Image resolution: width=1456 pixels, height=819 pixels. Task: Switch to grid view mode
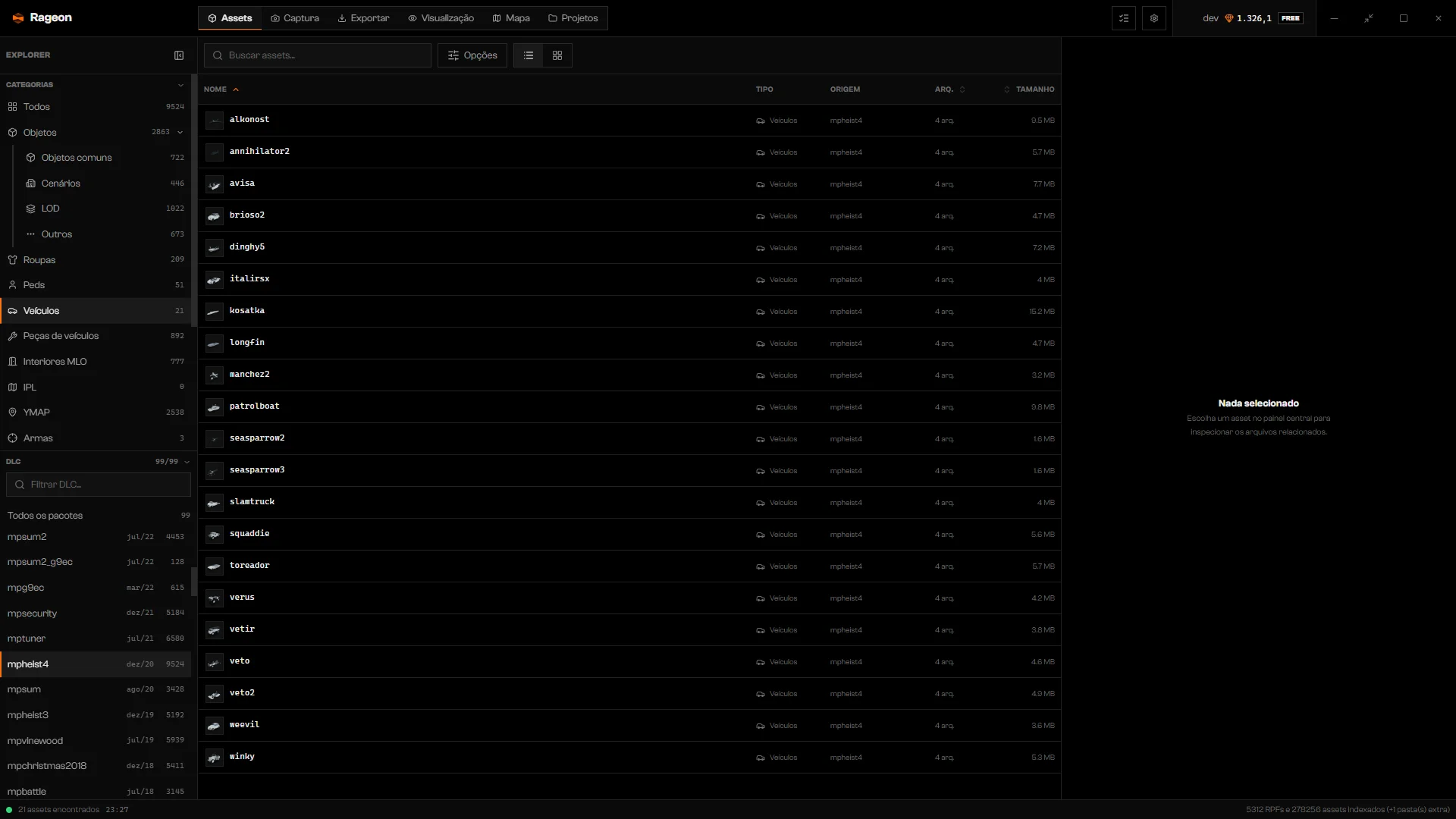point(557,55)
